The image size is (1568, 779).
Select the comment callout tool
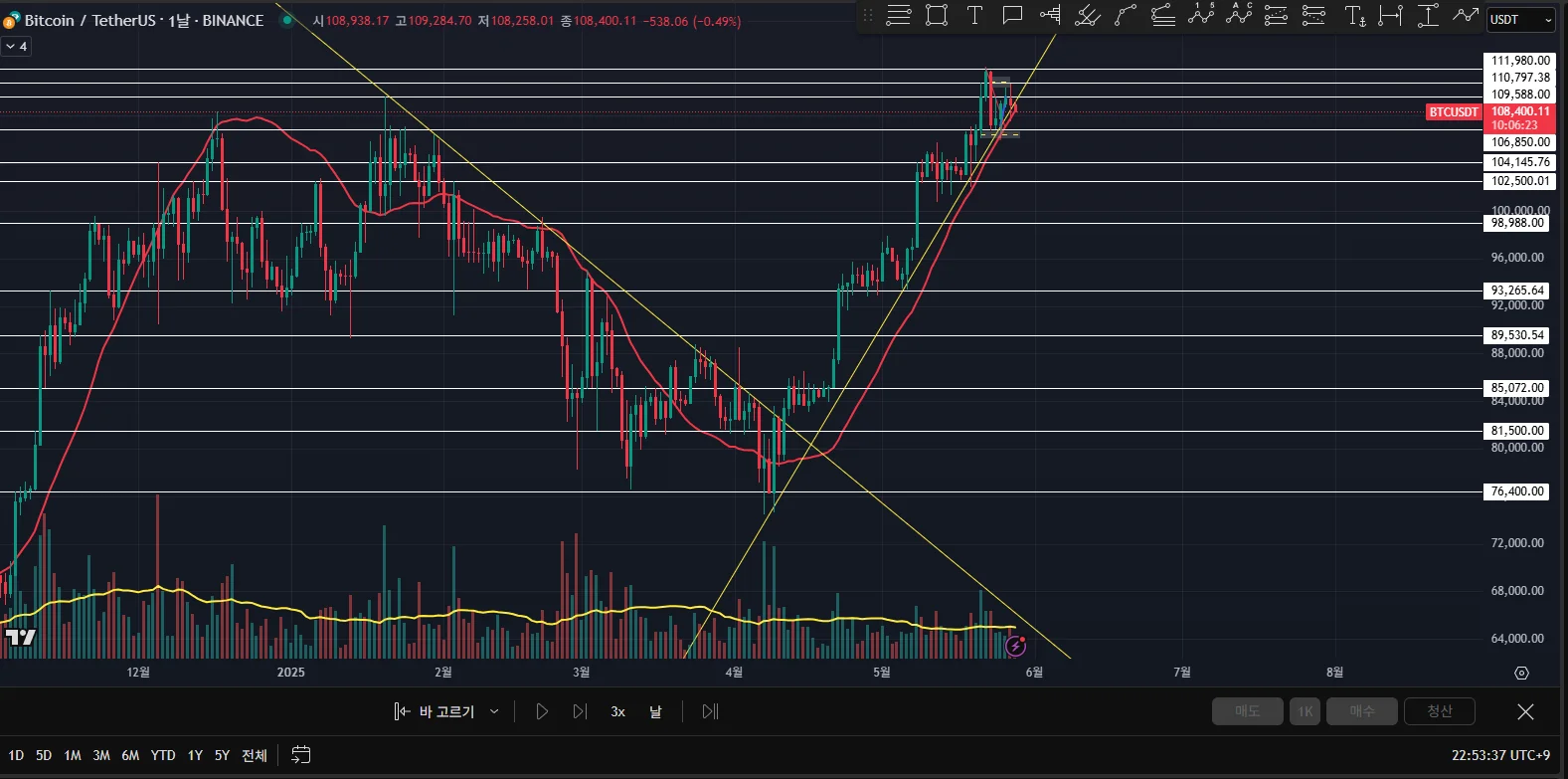tap(1012, 15)
